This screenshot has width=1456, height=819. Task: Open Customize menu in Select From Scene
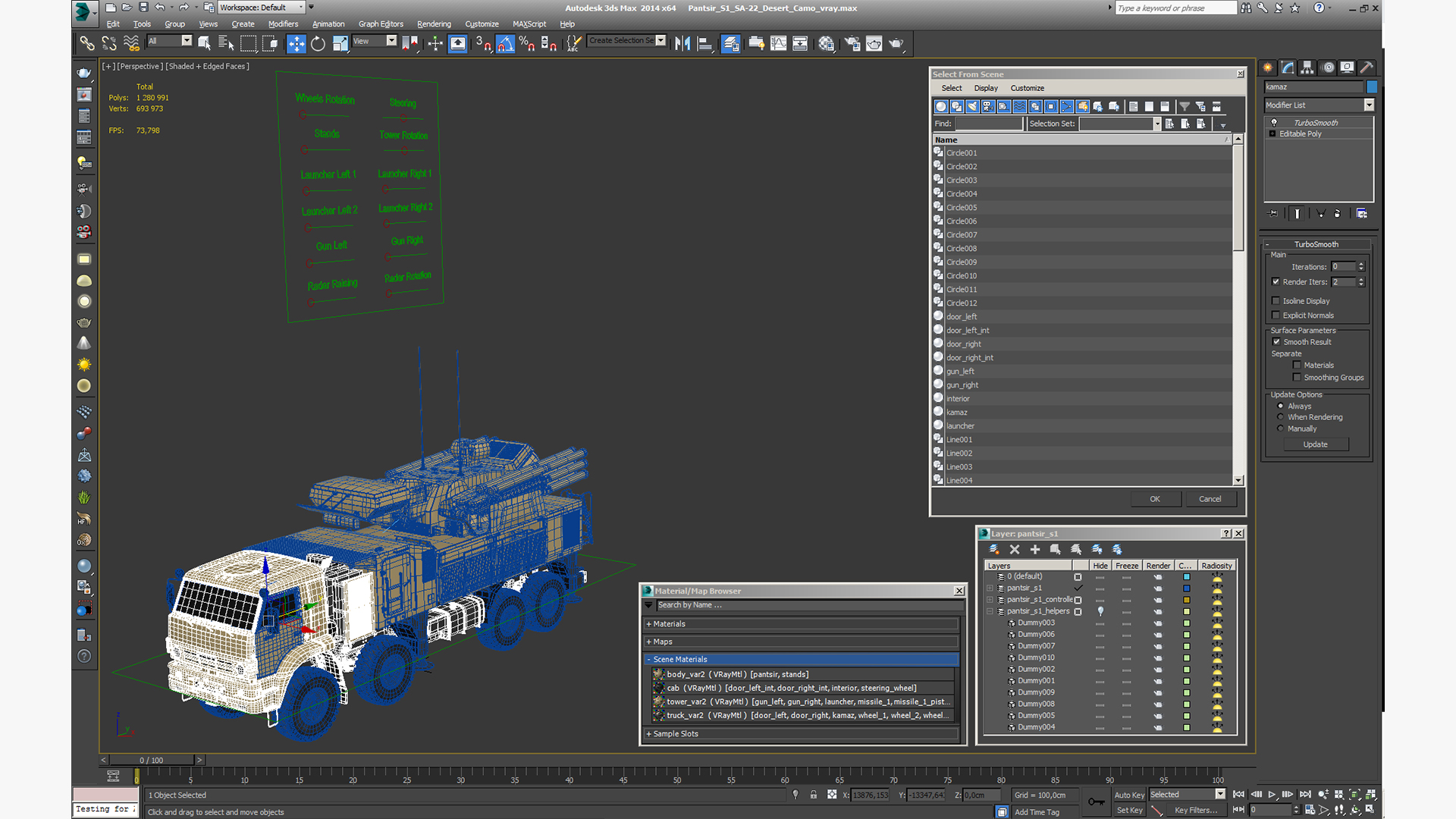pyautogui.click(x=1027, y=88)
